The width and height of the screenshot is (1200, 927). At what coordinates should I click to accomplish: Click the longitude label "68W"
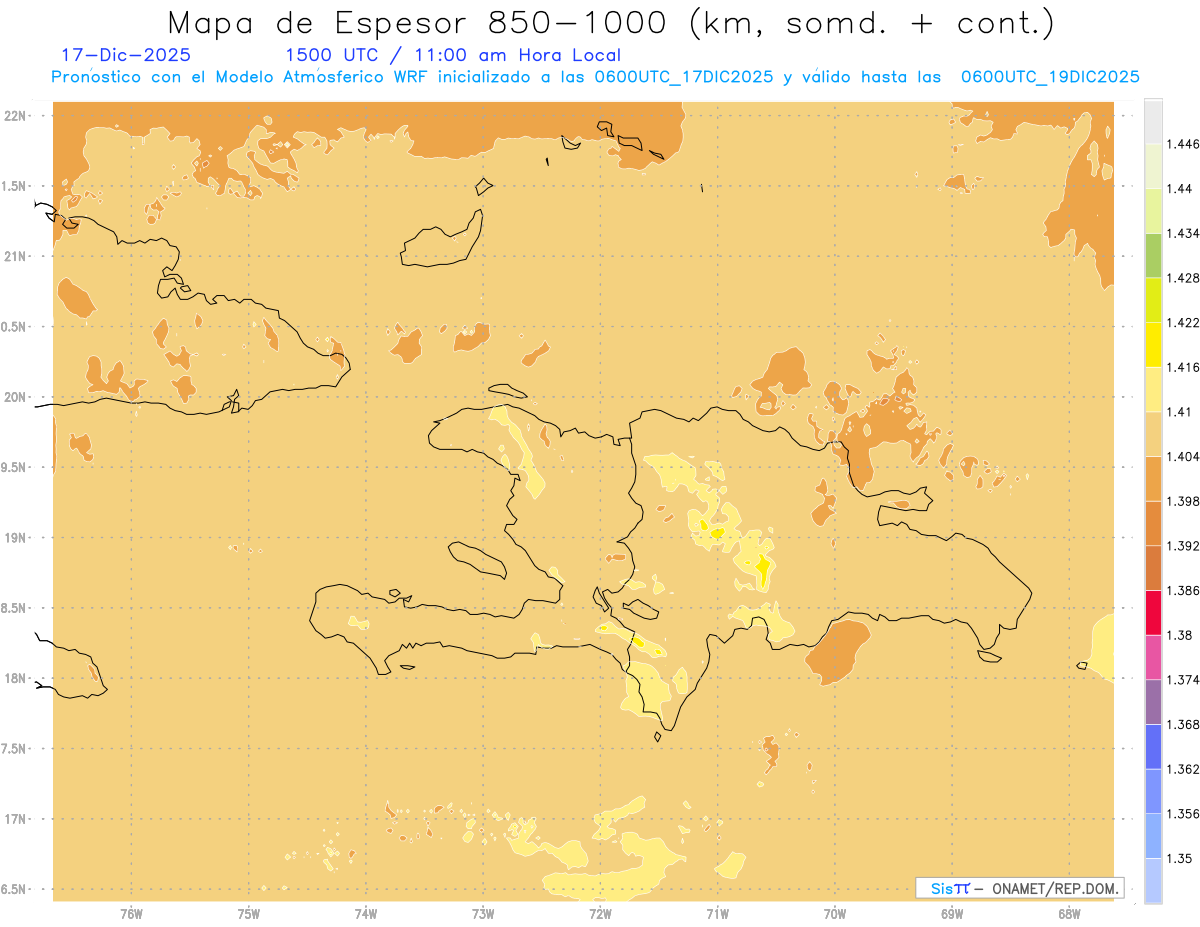click(x=1069, y=914)
